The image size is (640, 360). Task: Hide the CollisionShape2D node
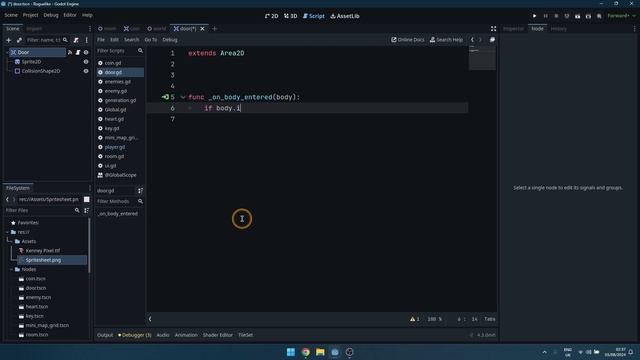pyautogui.click(x=86, y=71)
